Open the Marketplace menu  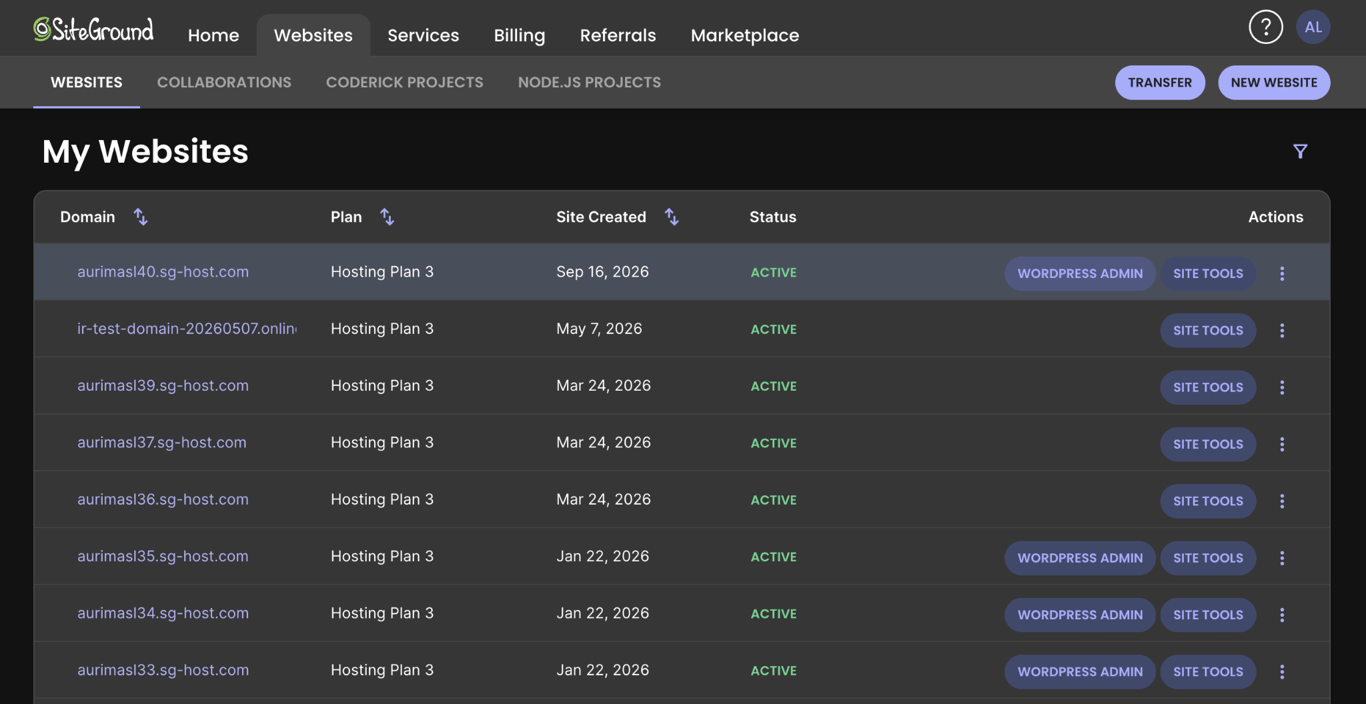tap(745, 35)
